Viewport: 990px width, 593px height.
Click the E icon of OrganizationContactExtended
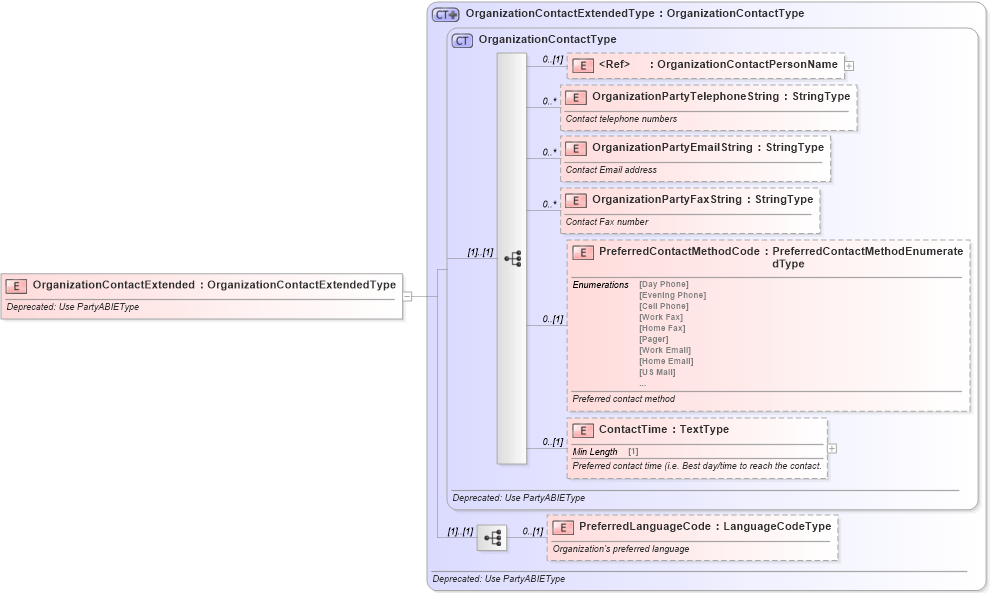[14, 284]
